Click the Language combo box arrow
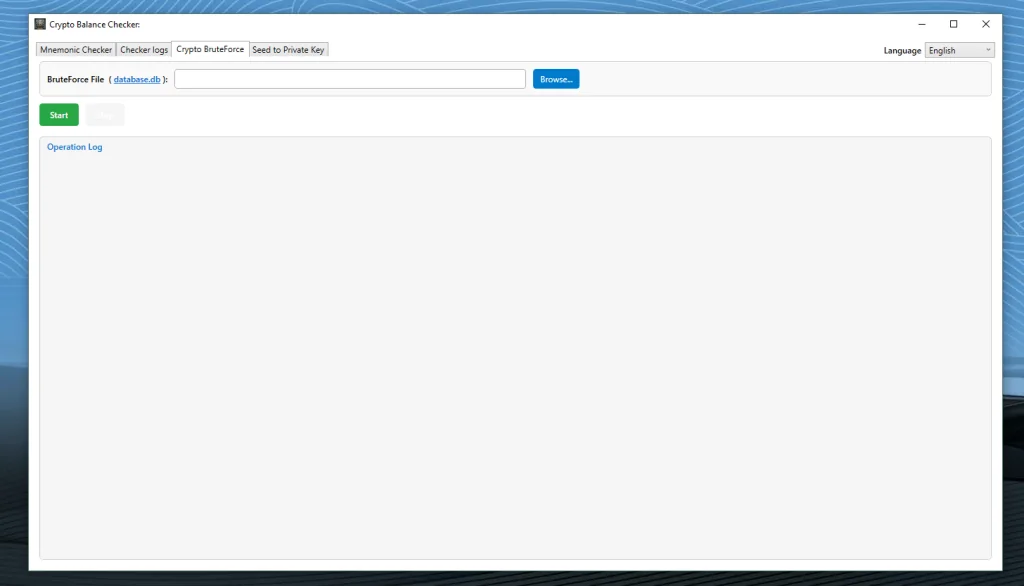The height and width of the screenshot is (586, 1024). tap(988, 51)
